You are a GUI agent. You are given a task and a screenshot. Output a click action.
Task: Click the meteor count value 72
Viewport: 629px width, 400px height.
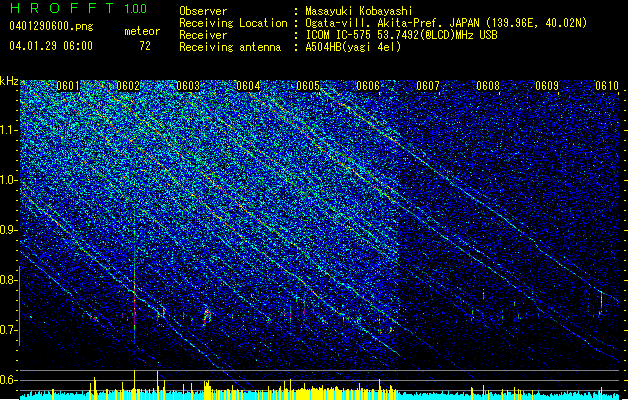click(x=145, y=46)
